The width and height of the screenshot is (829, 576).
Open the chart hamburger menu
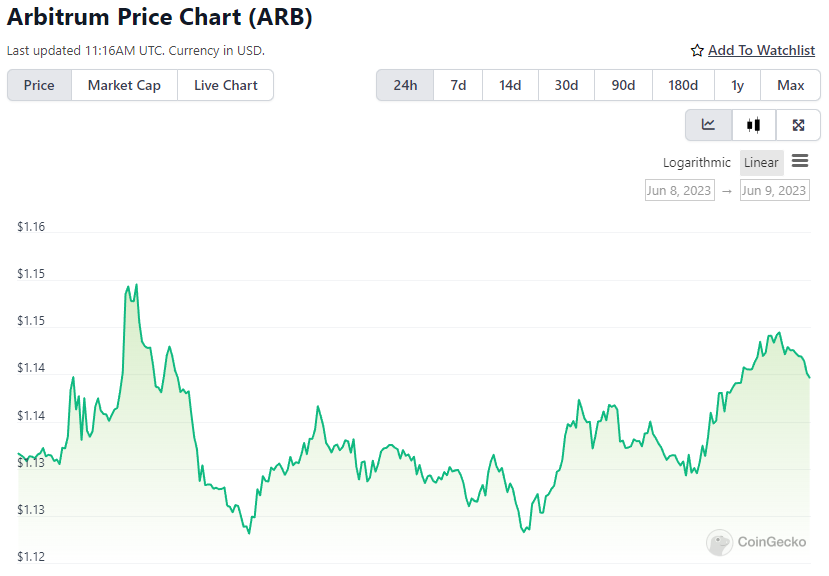[800, 161]
